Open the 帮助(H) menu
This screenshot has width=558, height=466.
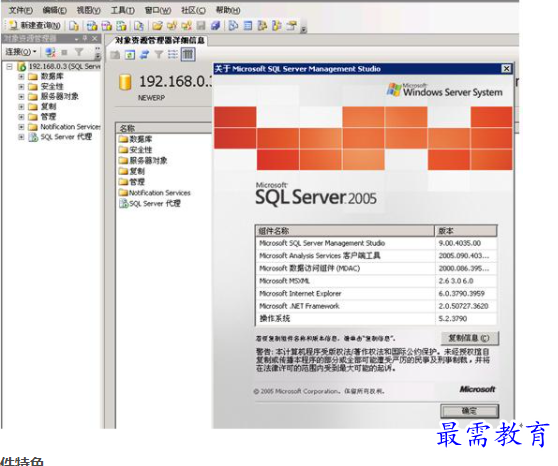click(x=228, y=10)
